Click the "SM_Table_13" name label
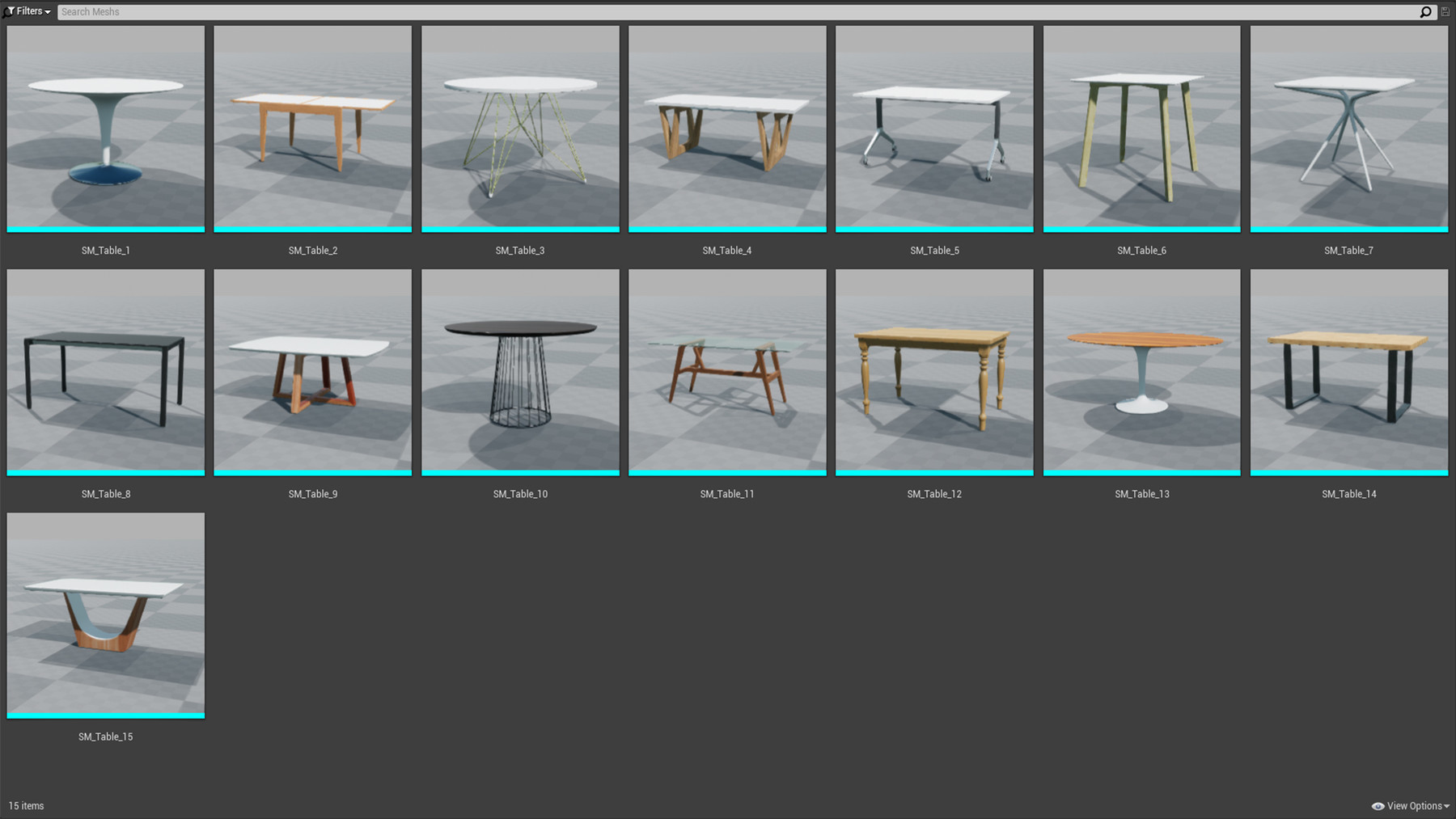 pos(1141,494)
